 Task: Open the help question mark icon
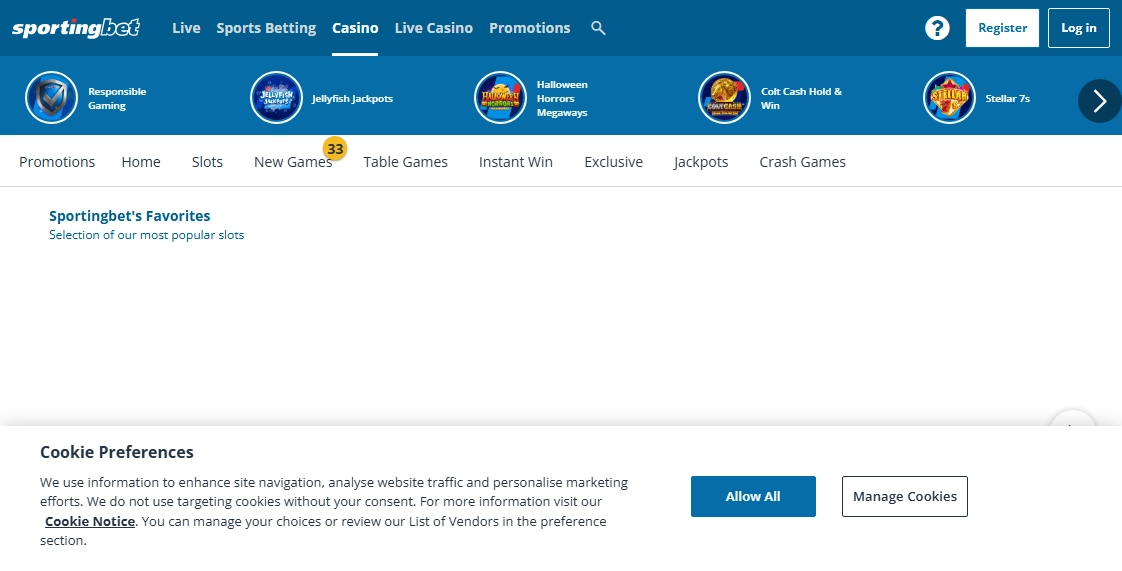pos(937,28)
